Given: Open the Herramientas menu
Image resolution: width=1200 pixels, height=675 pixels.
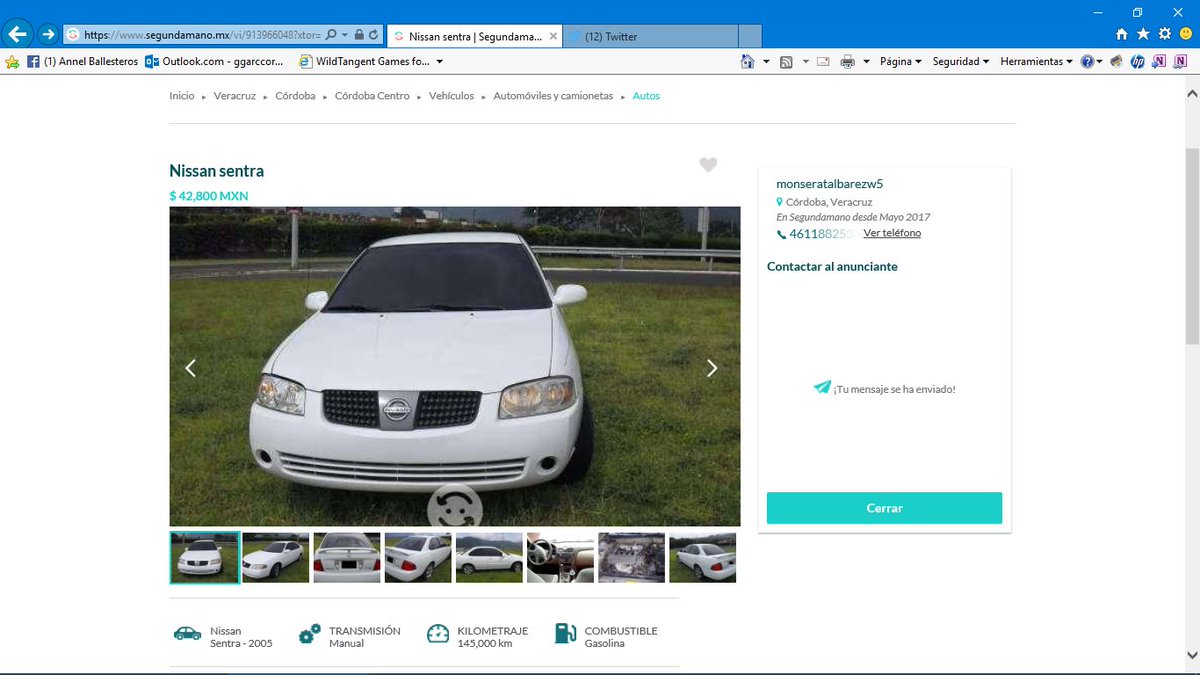Looking at the screenshot, I should click(x=1036, y=62).
